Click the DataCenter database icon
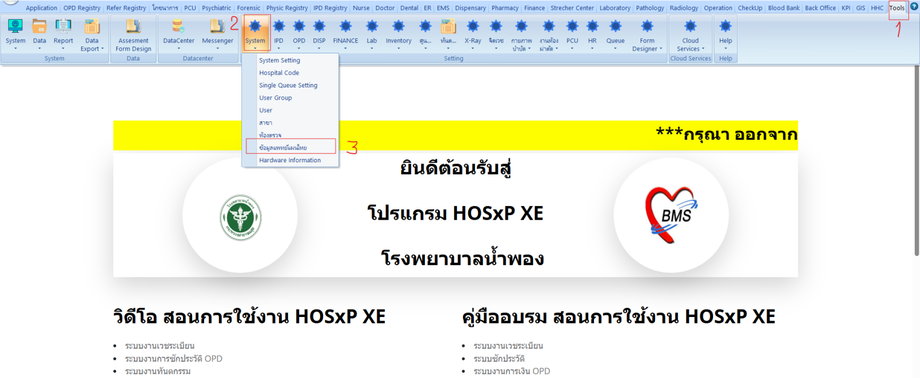This screenshot has width=920, height=378. 178,26
